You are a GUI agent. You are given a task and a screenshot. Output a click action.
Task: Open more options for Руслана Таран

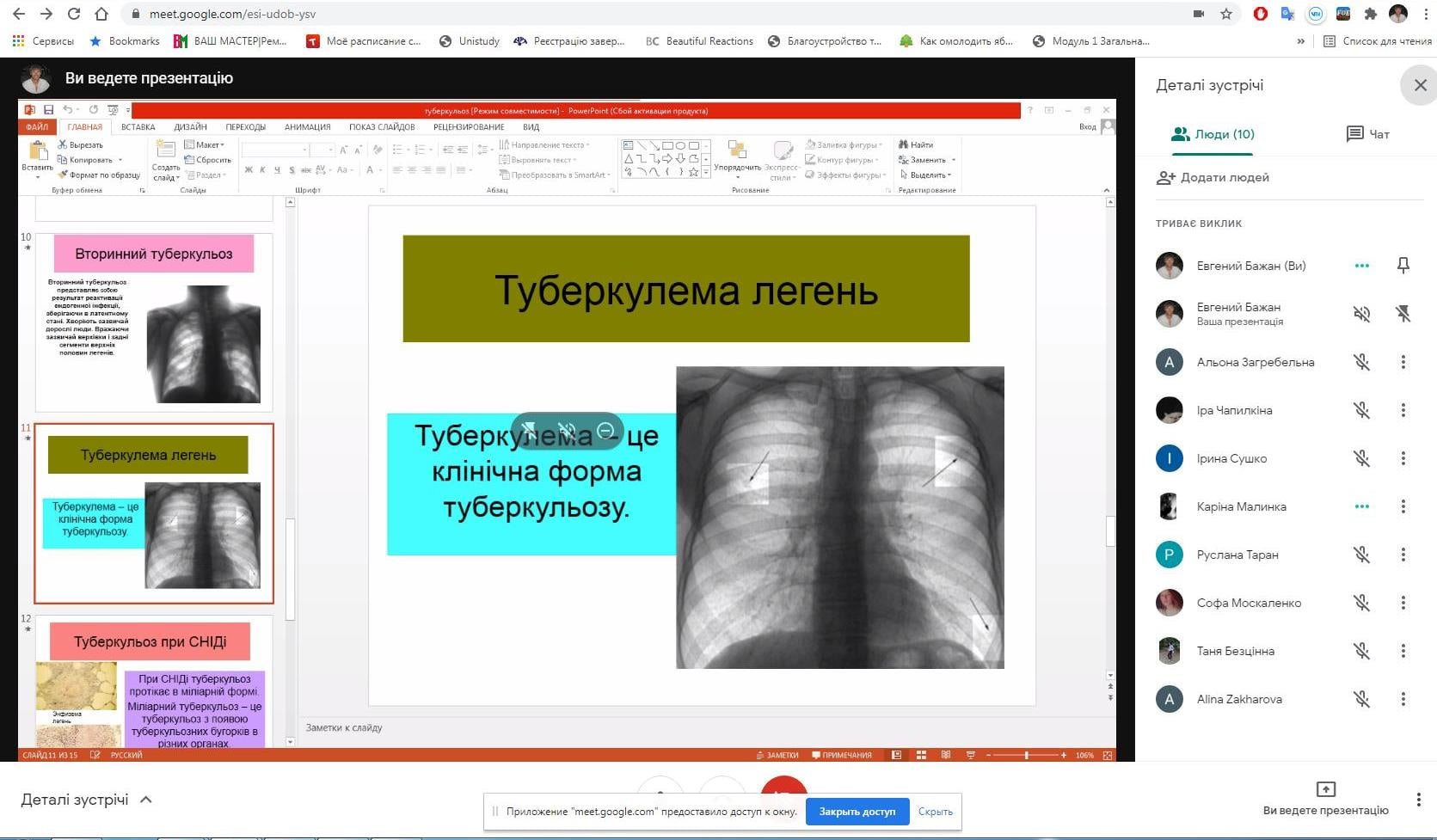1403,555
